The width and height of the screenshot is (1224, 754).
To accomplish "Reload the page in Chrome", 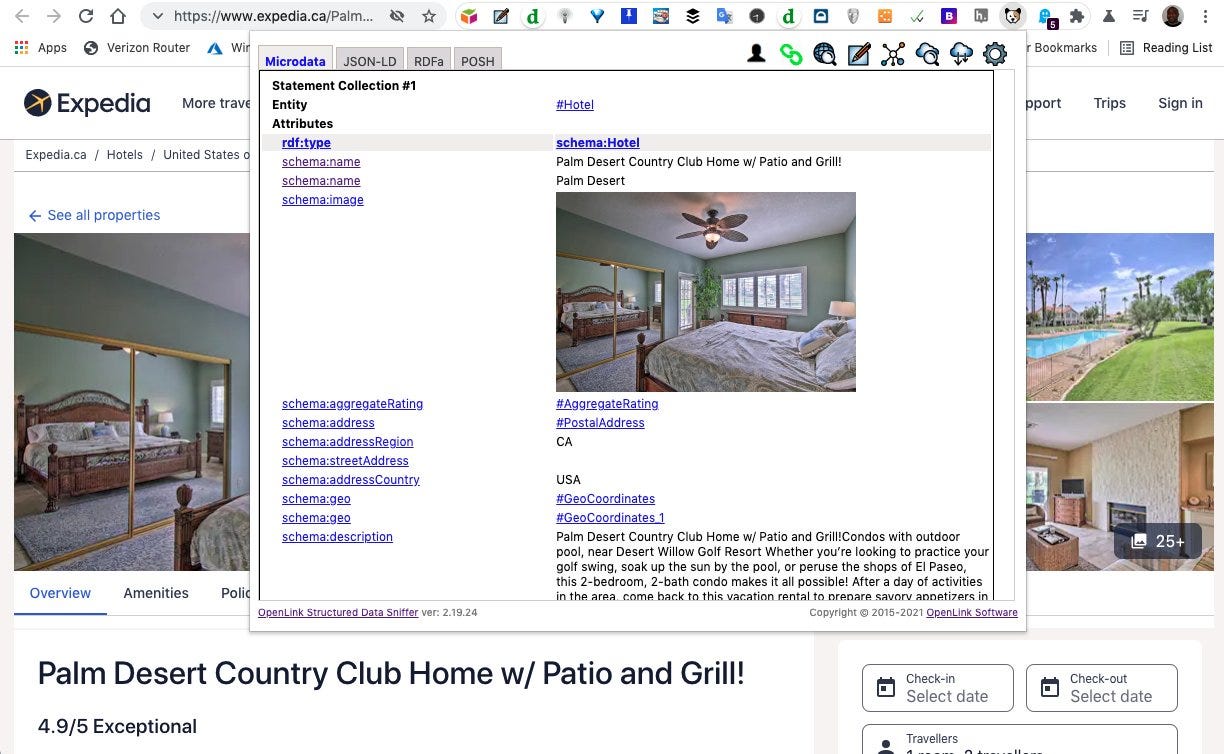I will click(x=86, y=16).
